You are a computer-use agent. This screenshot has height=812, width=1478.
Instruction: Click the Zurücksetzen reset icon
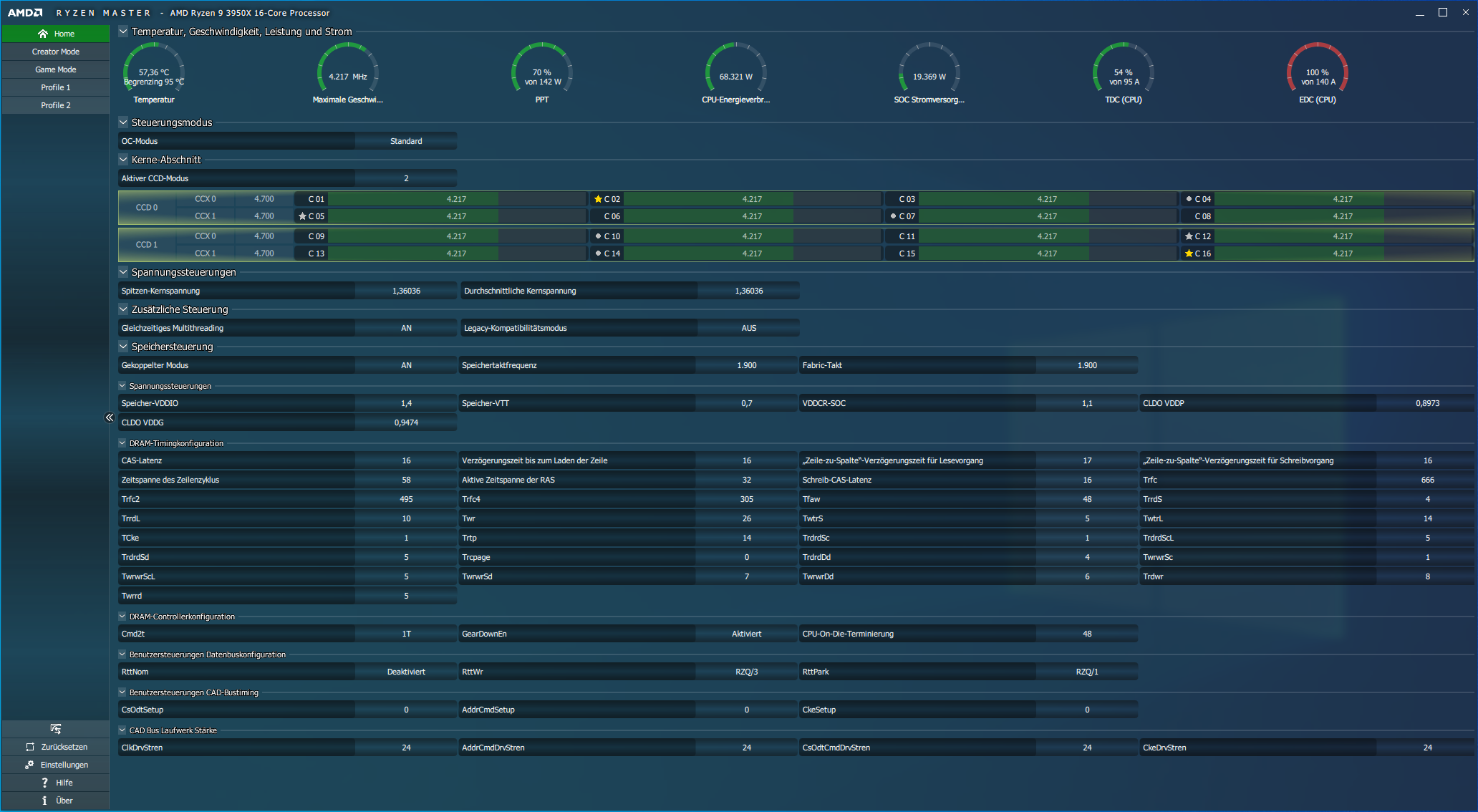pos(30,747)
